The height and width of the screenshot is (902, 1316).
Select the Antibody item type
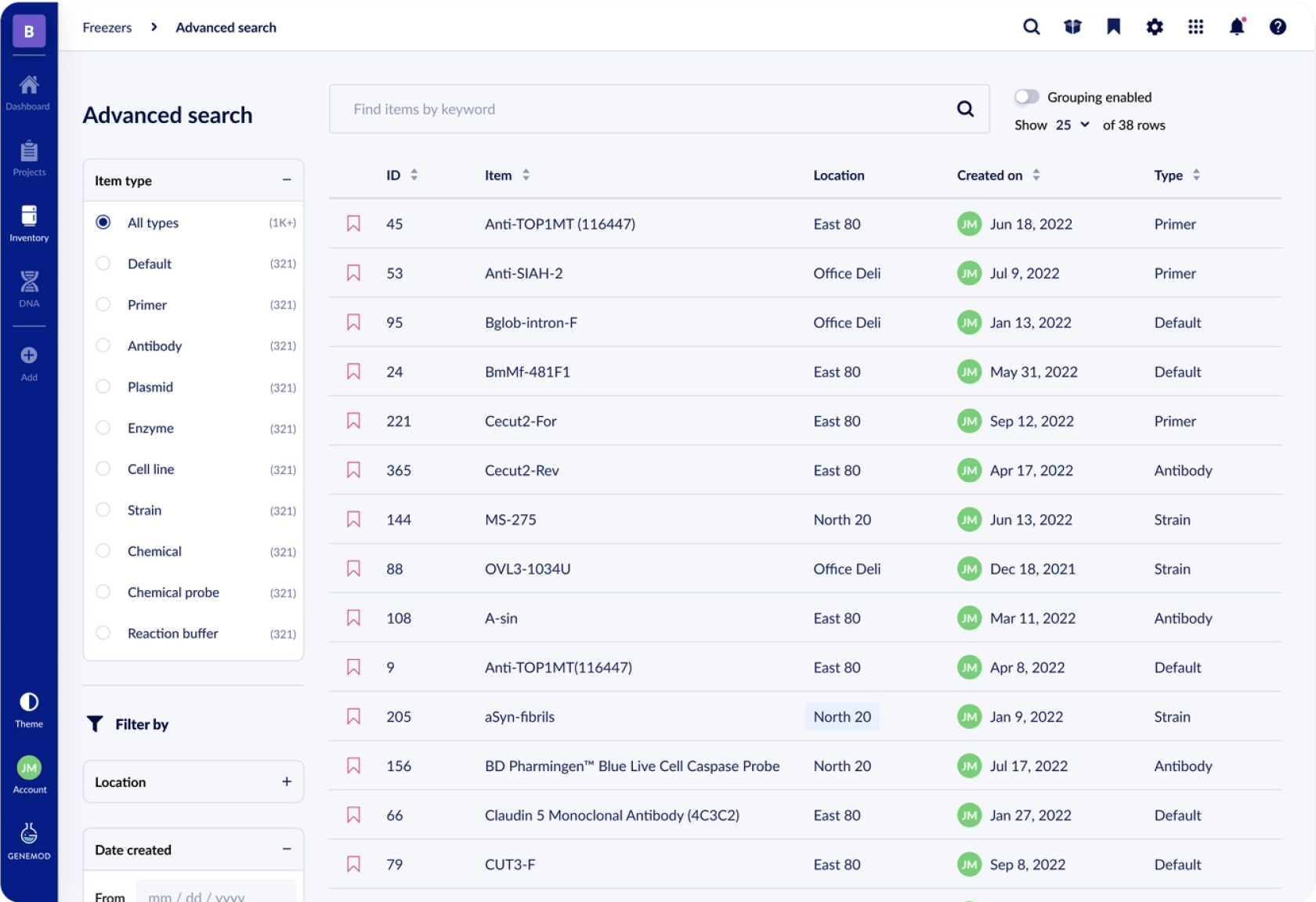pyautogui.click(x=103, y=346)
